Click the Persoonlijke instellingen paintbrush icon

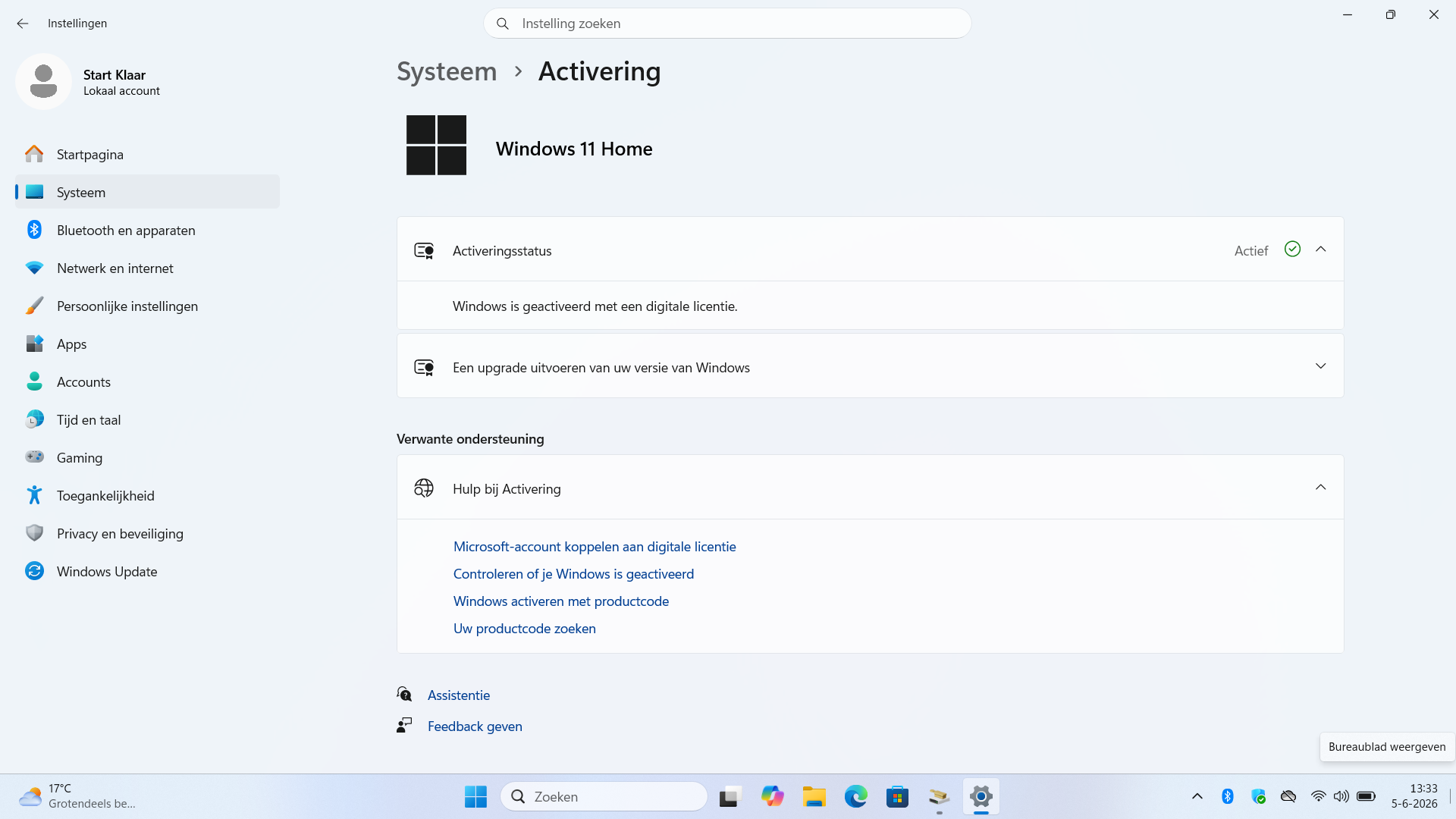34,306
